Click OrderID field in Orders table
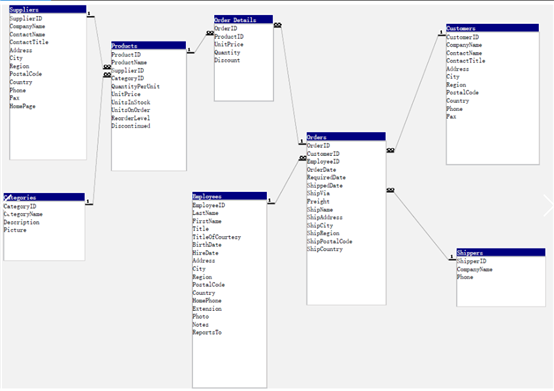Image resolution: width=554 pixels, height=391 pixels. [x=318, y=146]
